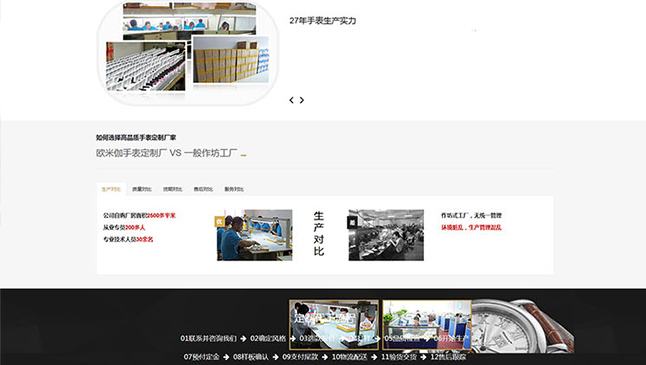Click step 02确定风格 in process list
646x365 pixels.
268,338
